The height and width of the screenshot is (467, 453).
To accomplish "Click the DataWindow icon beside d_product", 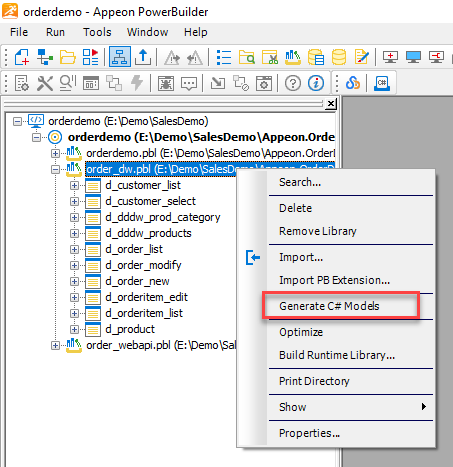I will tap(93, 329).
